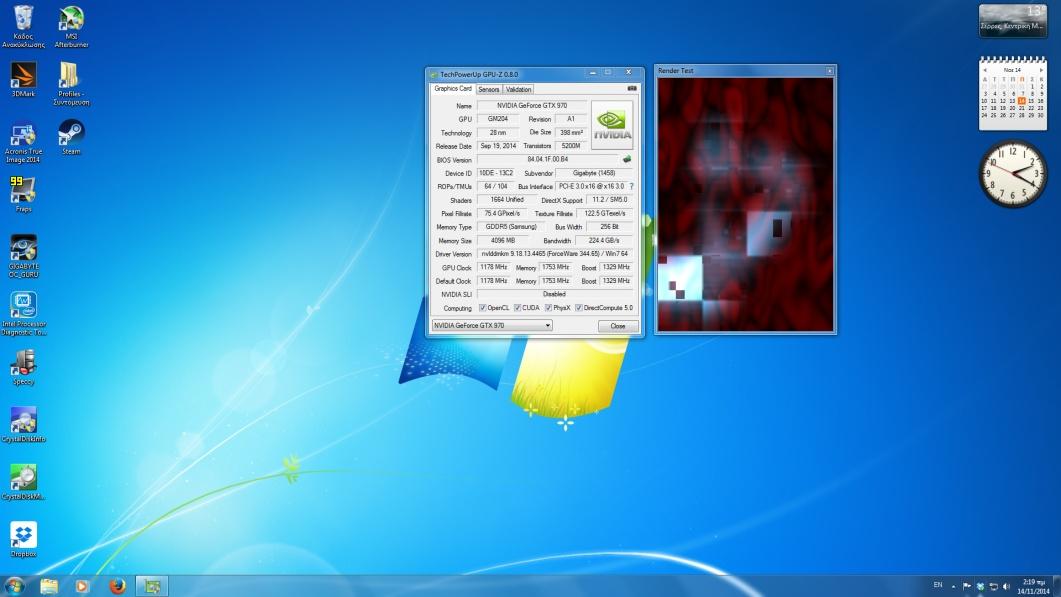Click the Close button in GPU-Z
Viewport: 1061px width, 597px height.
coord(618,326)
